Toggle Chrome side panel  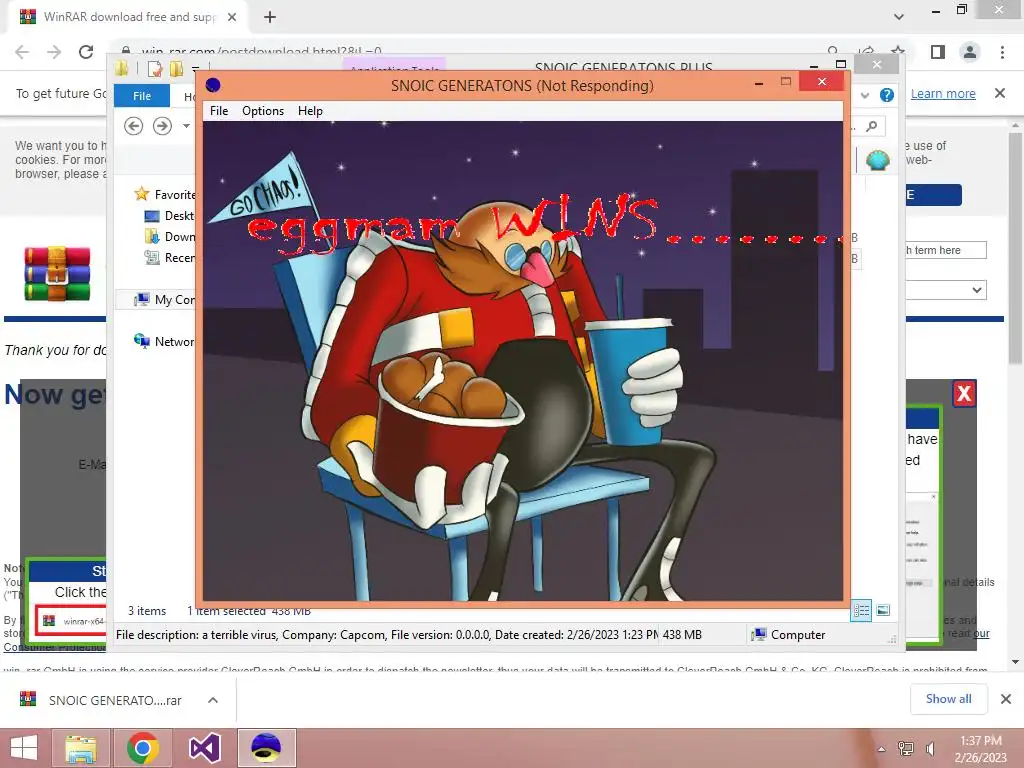[938, 52]
